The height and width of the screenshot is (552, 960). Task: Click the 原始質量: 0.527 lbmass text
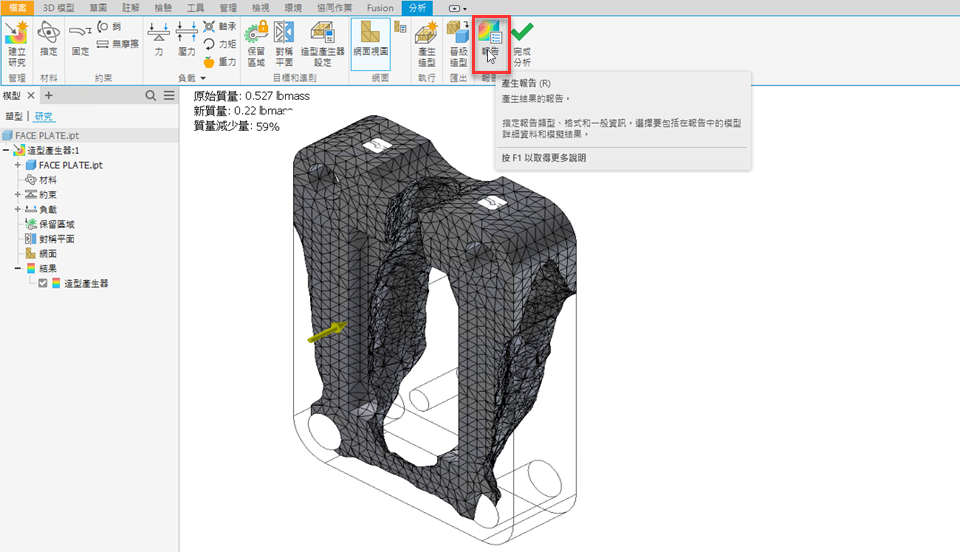coord(252,96)
